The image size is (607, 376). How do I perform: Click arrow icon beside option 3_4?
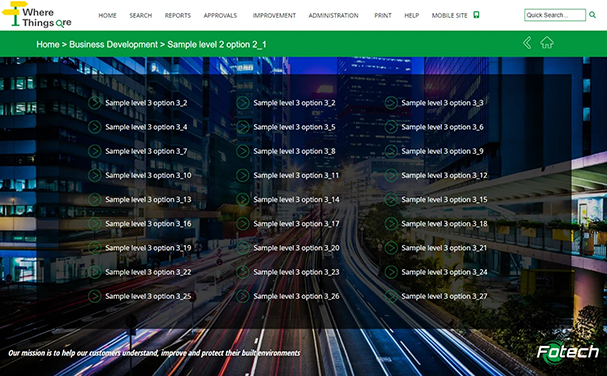click(x=94, y=127)
